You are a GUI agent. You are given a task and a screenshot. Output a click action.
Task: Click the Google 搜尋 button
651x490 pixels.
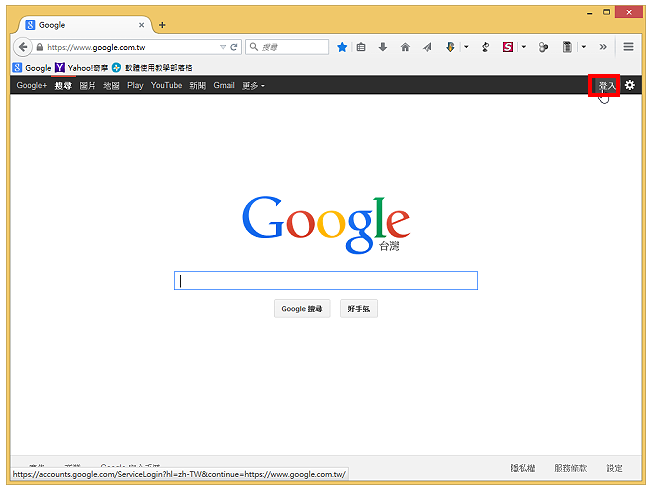click(302, 309)
